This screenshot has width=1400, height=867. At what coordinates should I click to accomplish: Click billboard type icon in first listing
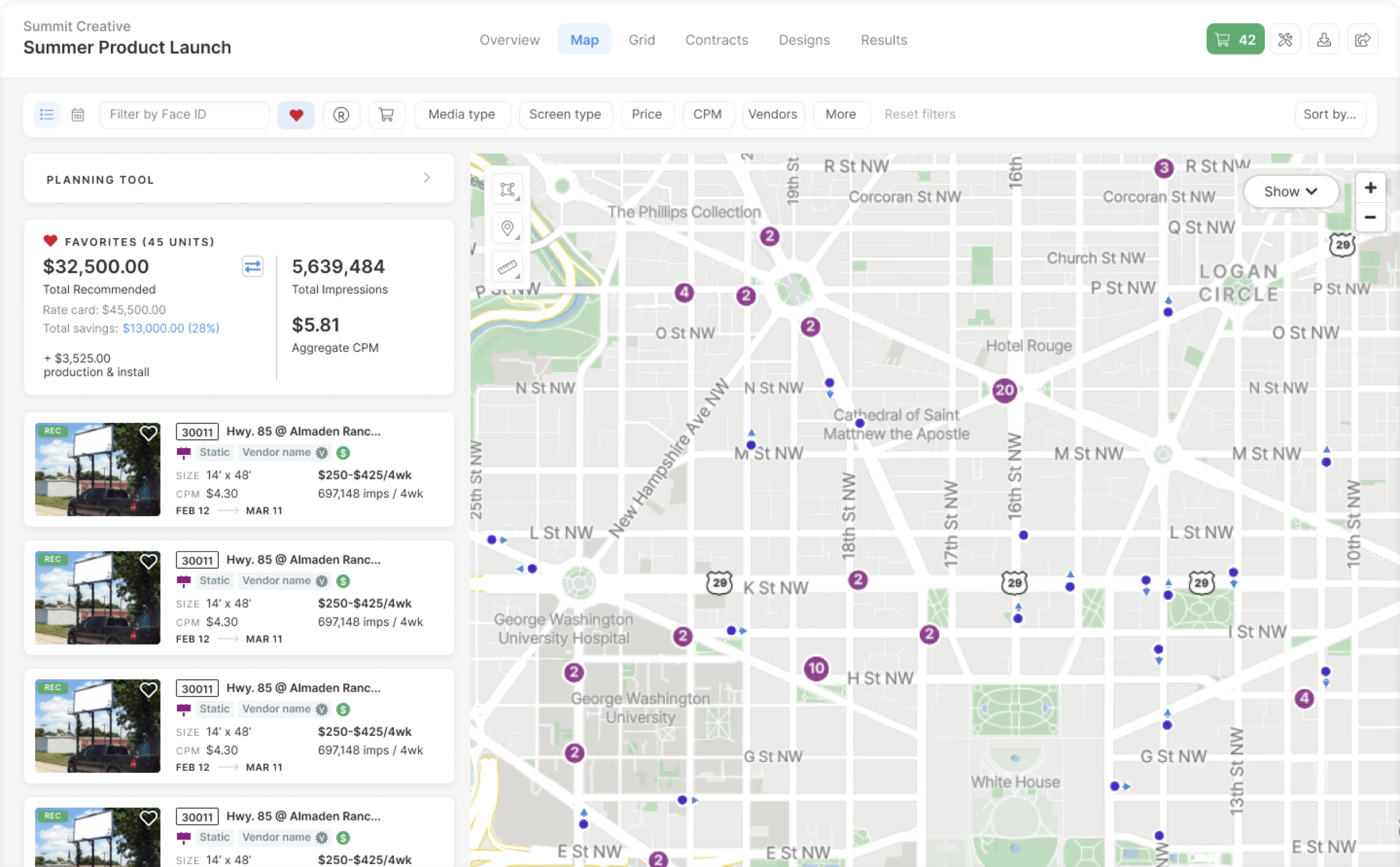pos(183,453)
